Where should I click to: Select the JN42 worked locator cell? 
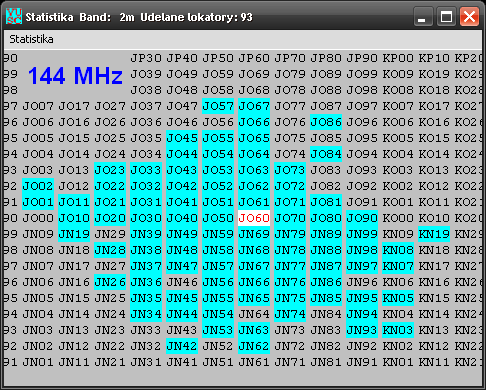point(182,346)
